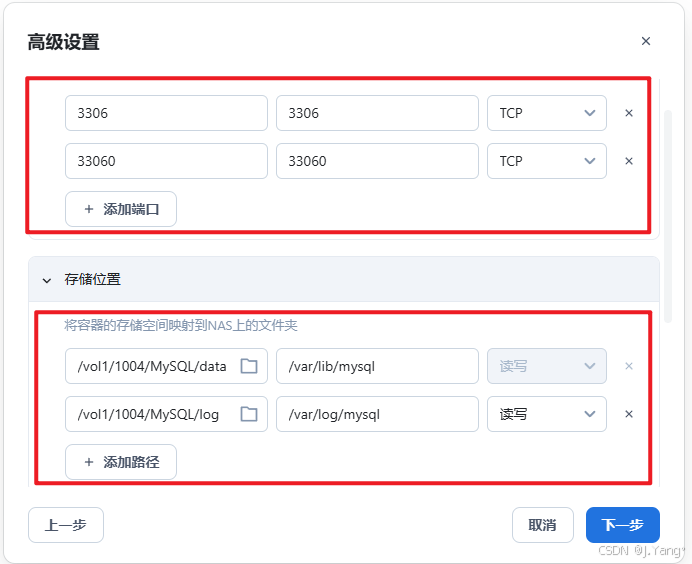Edit the /var/lib/mysql container path field

coord(377,366)
